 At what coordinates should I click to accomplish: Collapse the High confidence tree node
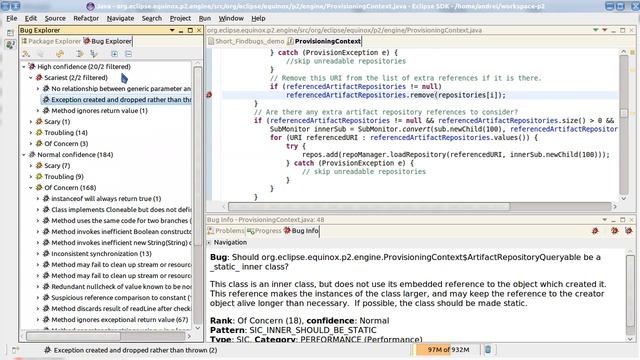click(x=24, y=67)
